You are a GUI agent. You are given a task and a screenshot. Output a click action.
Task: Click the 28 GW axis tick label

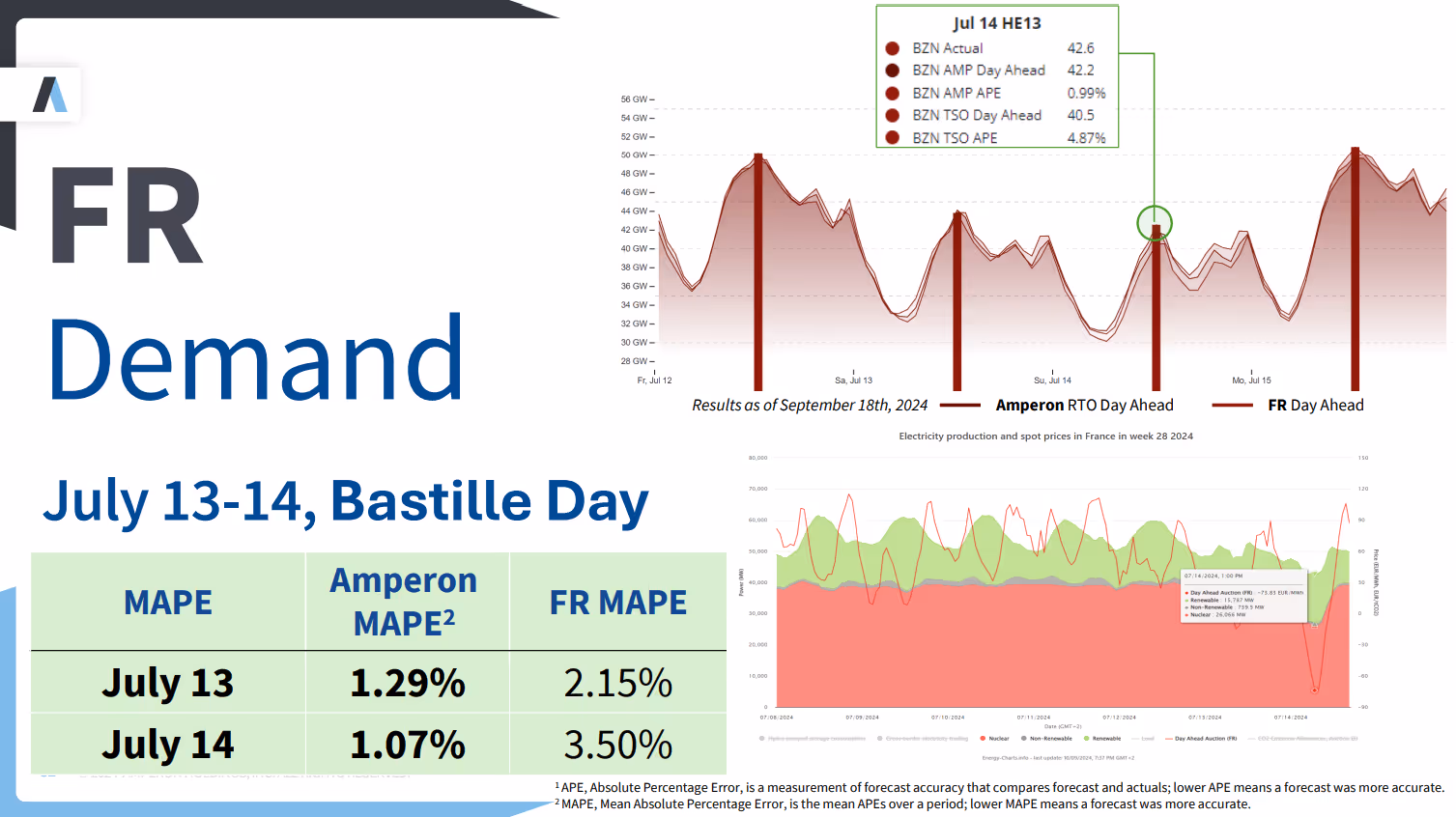pos(635,361)
